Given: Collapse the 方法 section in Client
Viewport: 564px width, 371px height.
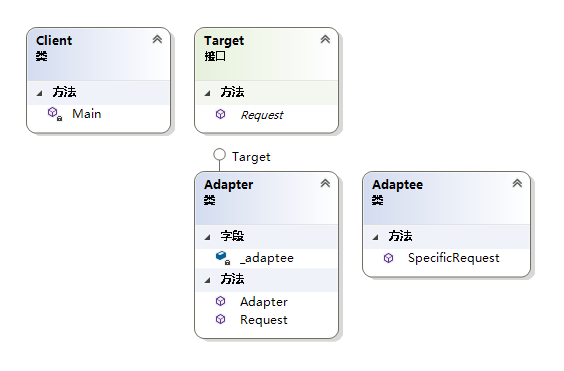Looking at the screenshot, I should [x=40, y=93].
